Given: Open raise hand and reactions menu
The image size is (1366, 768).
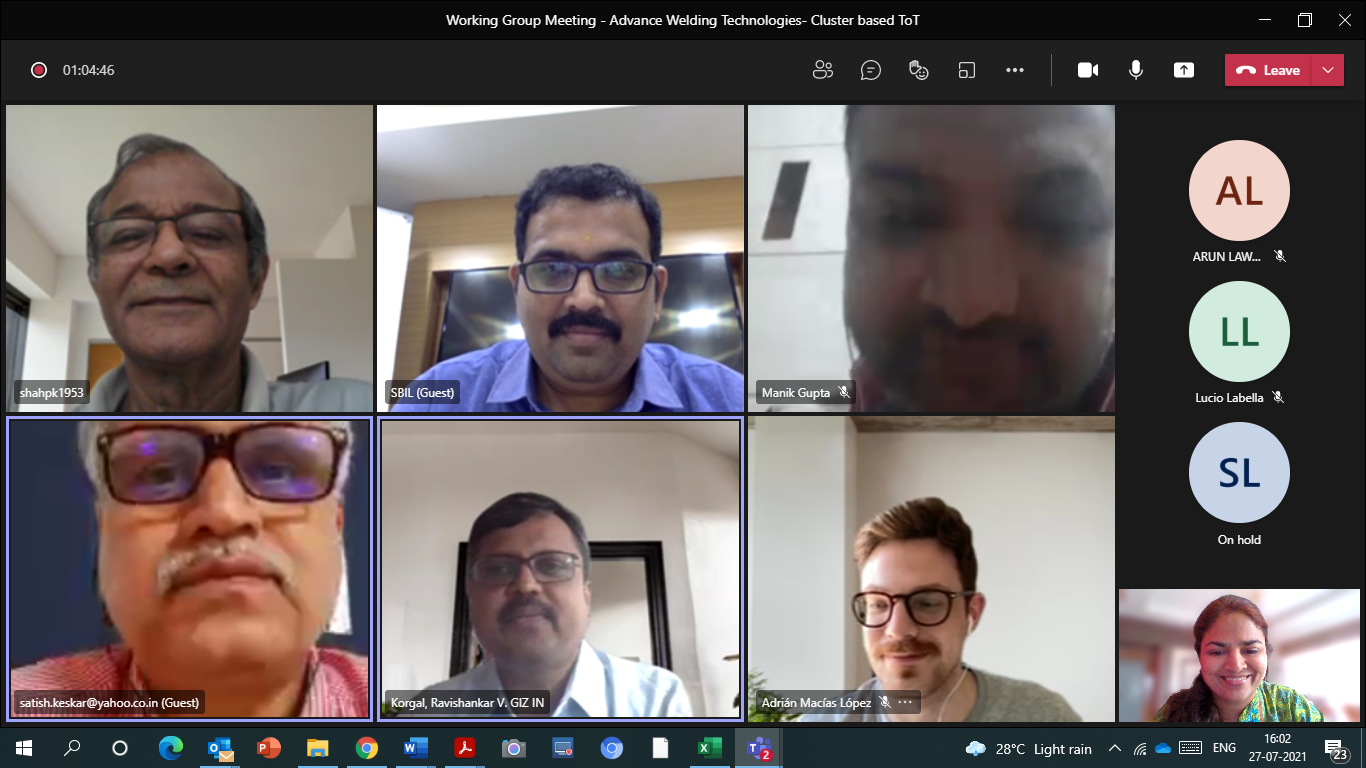Looking at the screenshot, I should (918, 70).
